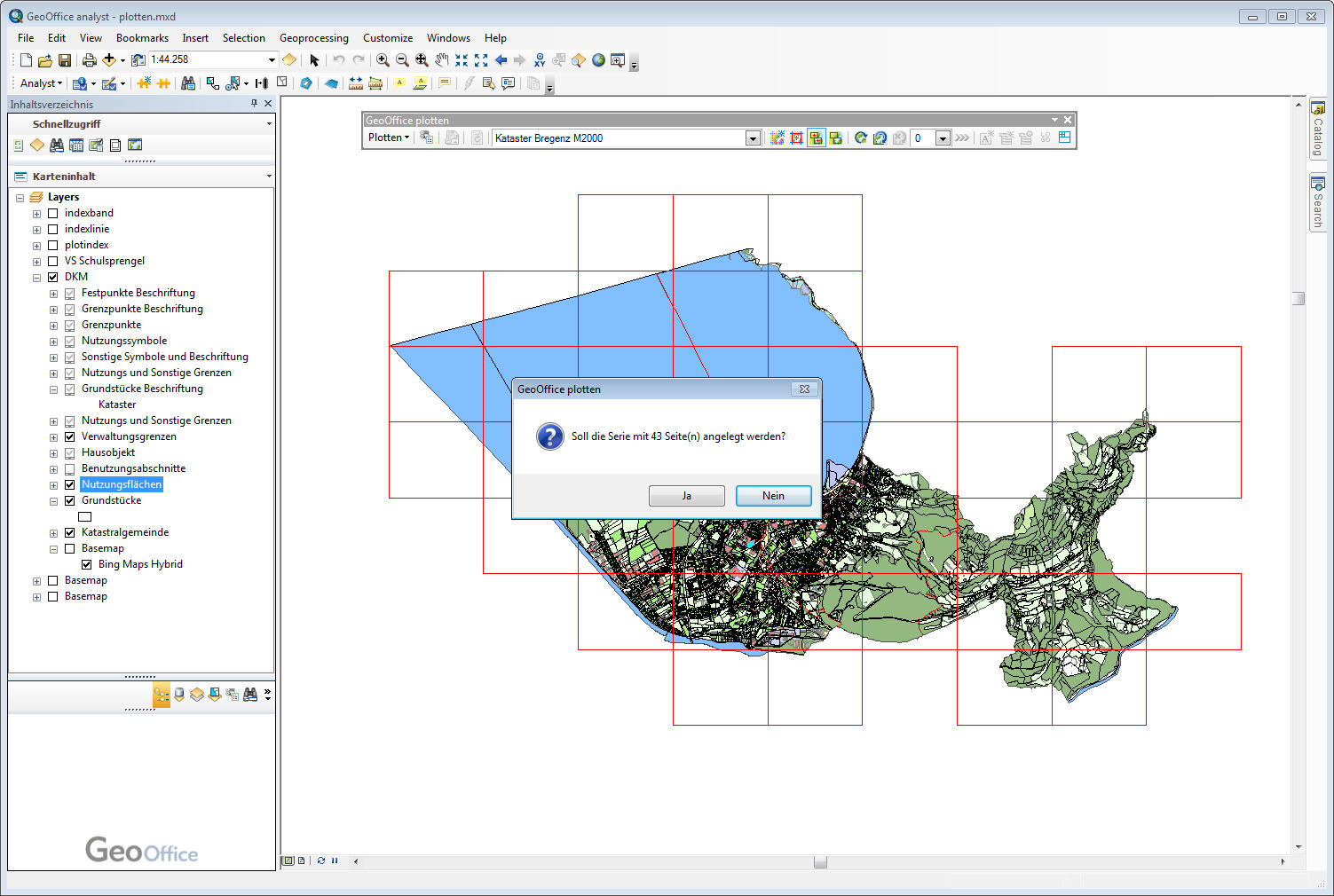Click Nein in the dialog
This screenshot has width=1334, height=896.
point(773,496)
